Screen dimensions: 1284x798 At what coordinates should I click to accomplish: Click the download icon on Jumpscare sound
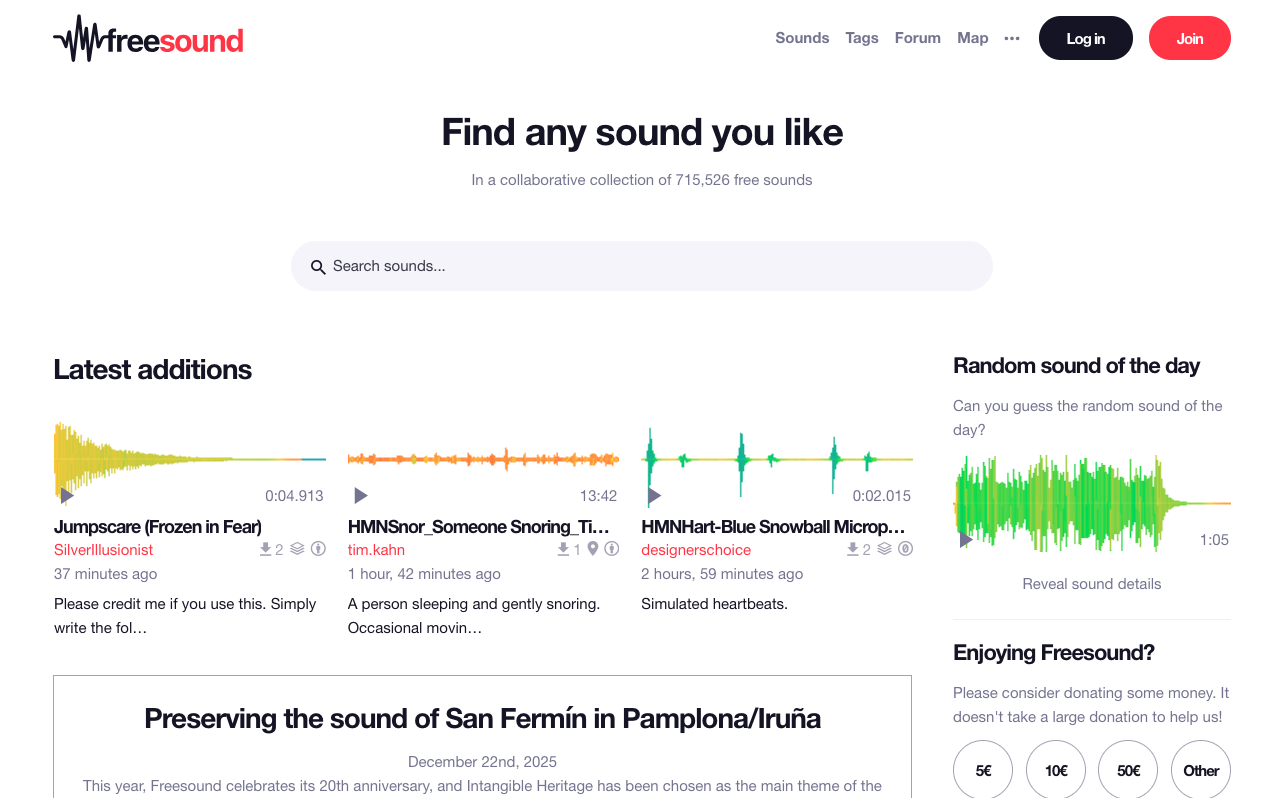pos(265,549)
